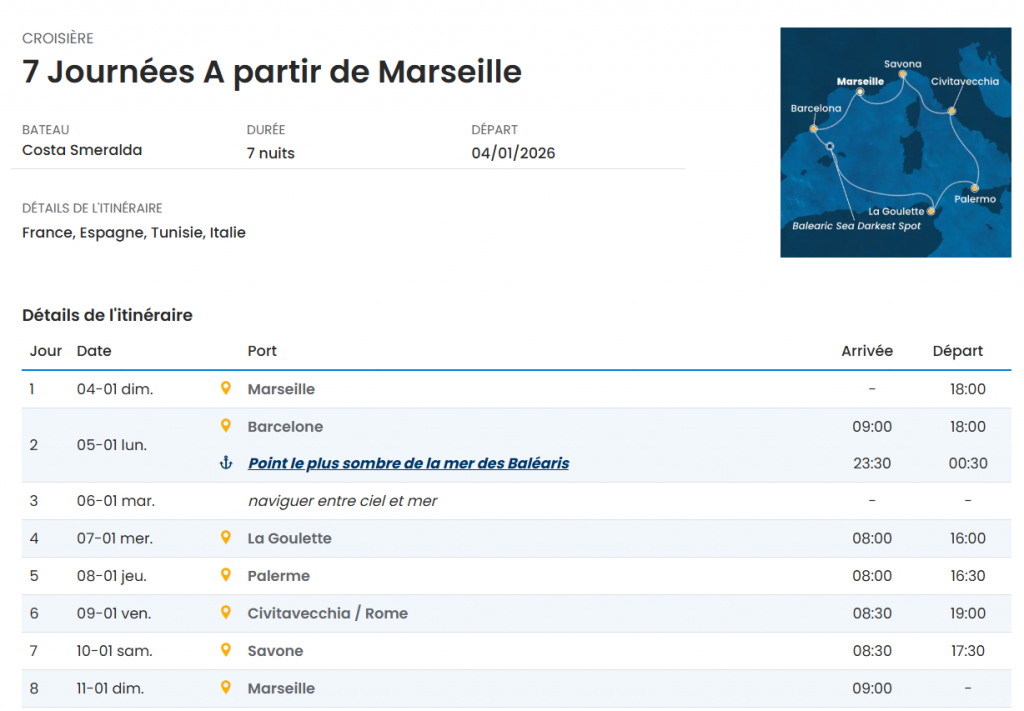Click the pin icon next to La Goulette
1024x711 pixels.
(226, 538)
